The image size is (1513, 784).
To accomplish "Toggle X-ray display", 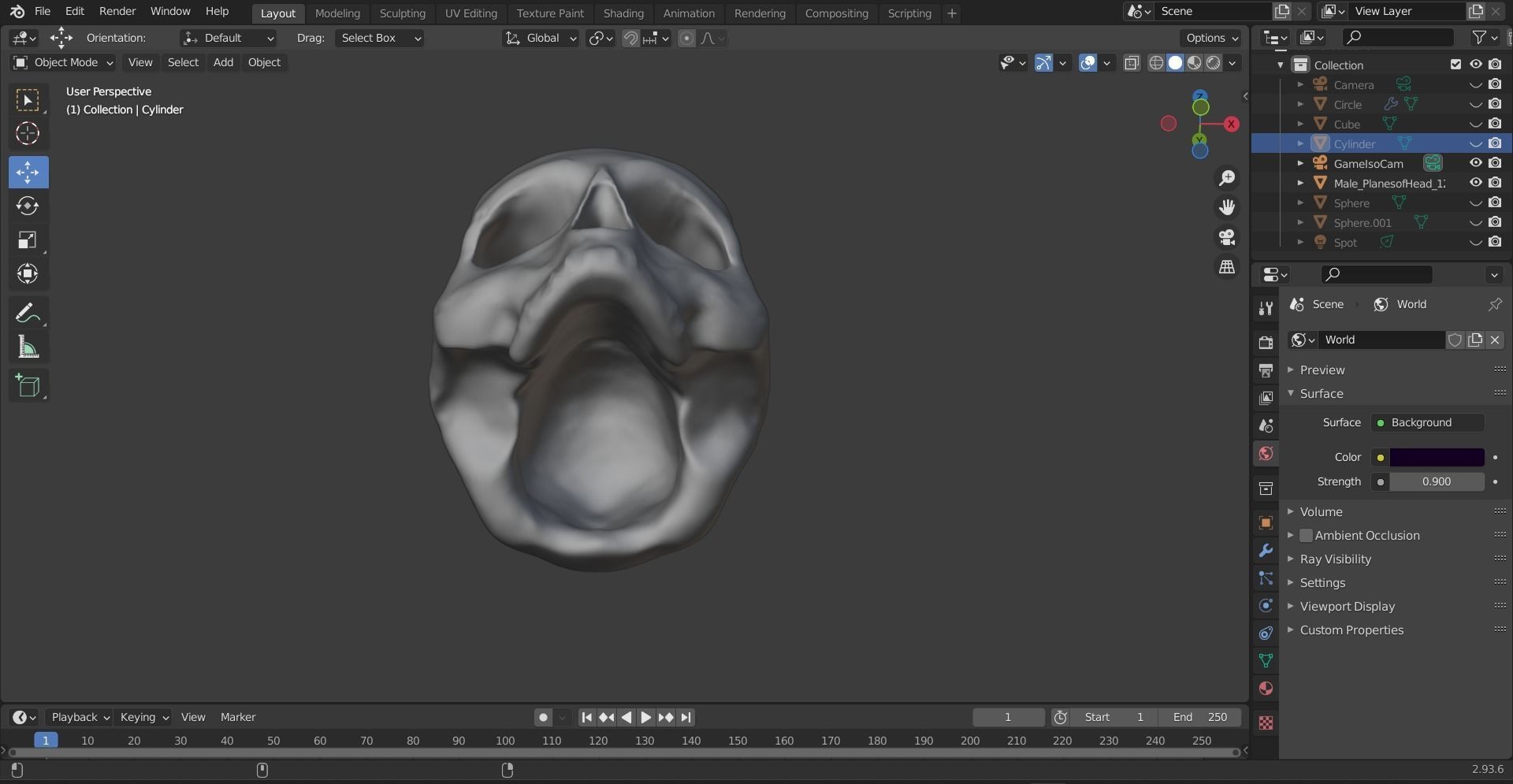I will (1132, 63).
